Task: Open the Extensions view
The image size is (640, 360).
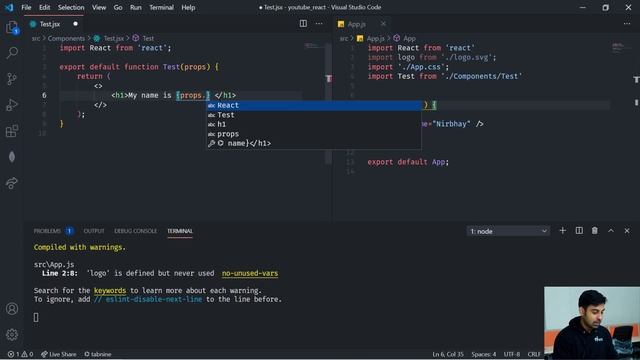Action: pyautogui.click(x=12, y=131)
